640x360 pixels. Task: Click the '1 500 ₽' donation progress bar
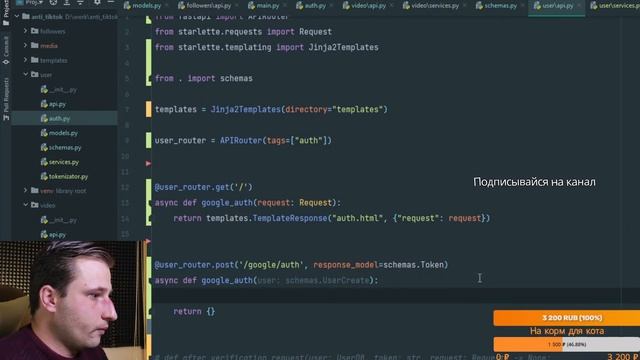(567, 344)
